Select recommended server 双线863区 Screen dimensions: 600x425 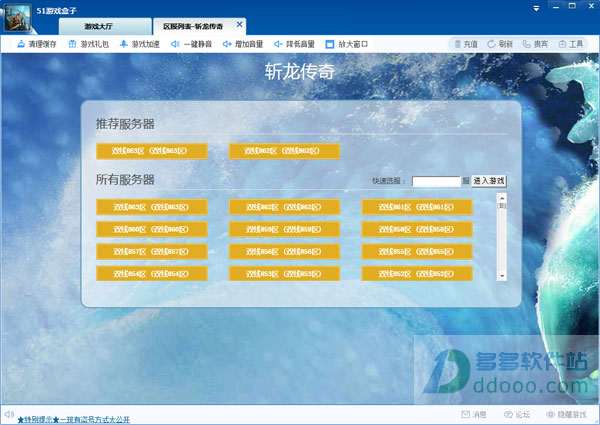[x=152, y=151]
